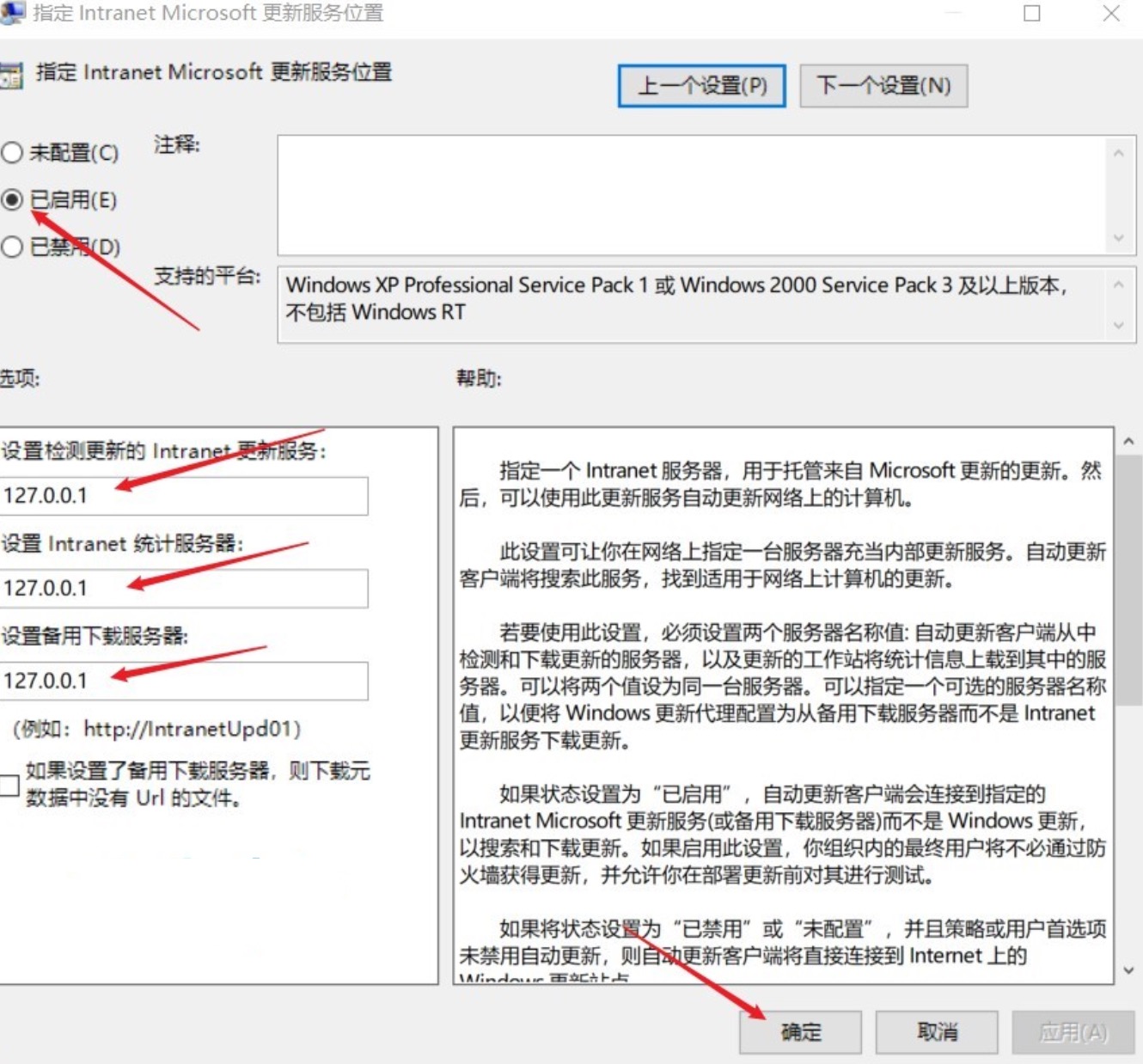Image resolution: width=1143 pixels, height=1064 pixels.
Task: Click the comment box scroll down arrow
Action: point(1118,238)
